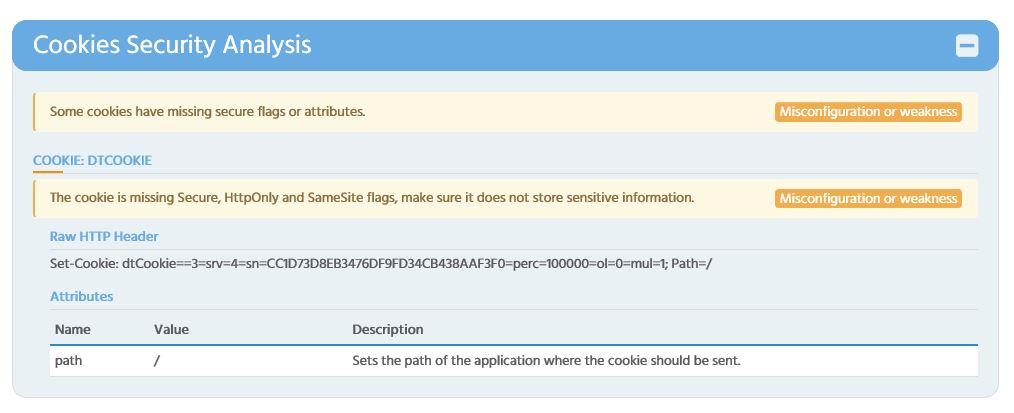Screen dimensions: 1014x413
Task: Click the path attribute description text
Action: click(546, 360)
